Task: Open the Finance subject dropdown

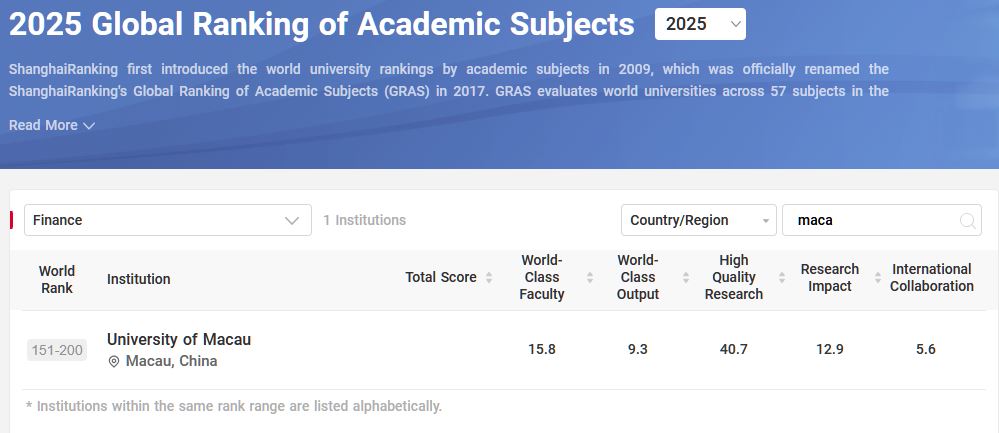Action: coord(167,220)
